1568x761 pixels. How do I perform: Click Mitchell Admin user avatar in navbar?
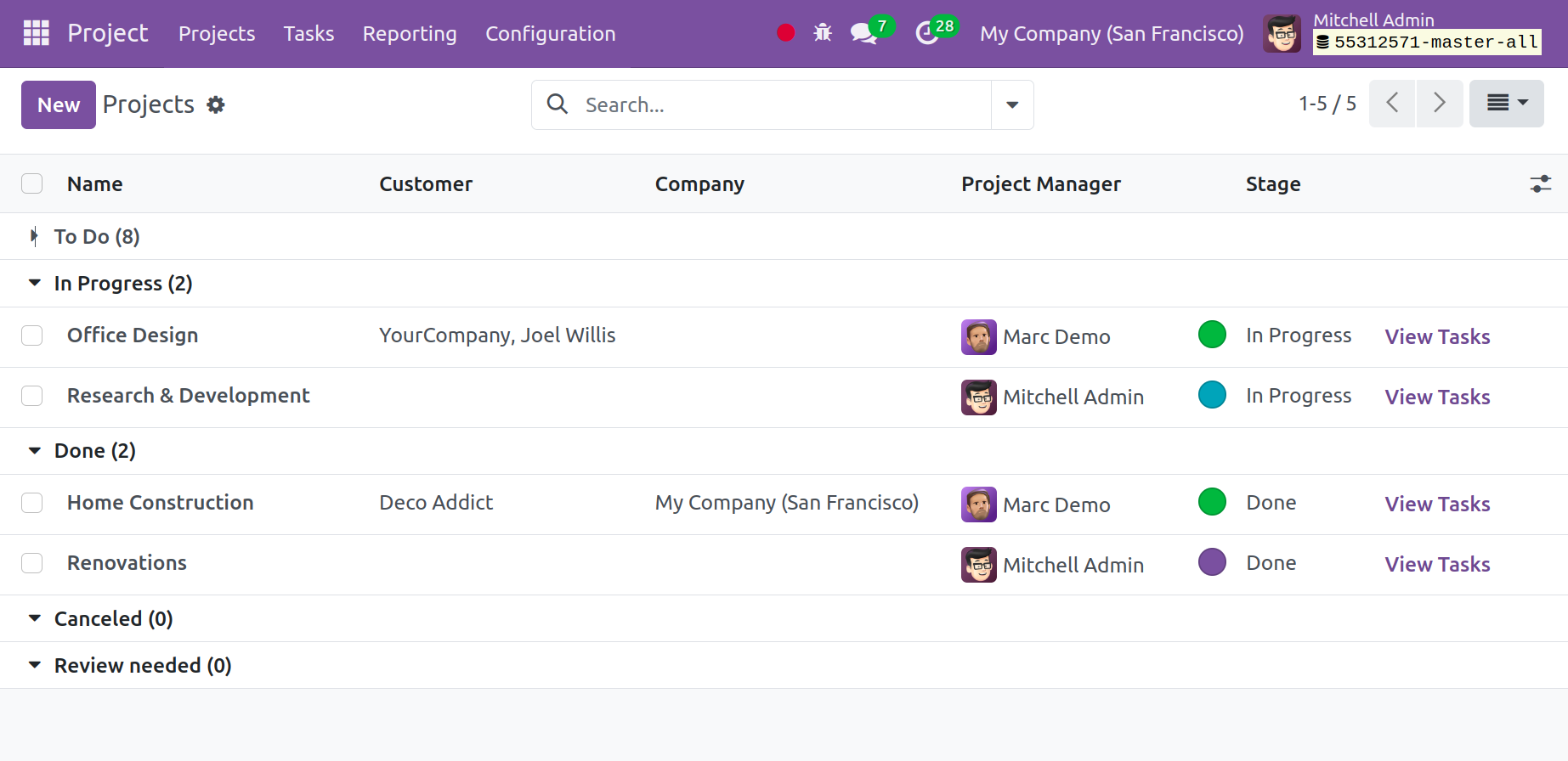coord(1282,34)
